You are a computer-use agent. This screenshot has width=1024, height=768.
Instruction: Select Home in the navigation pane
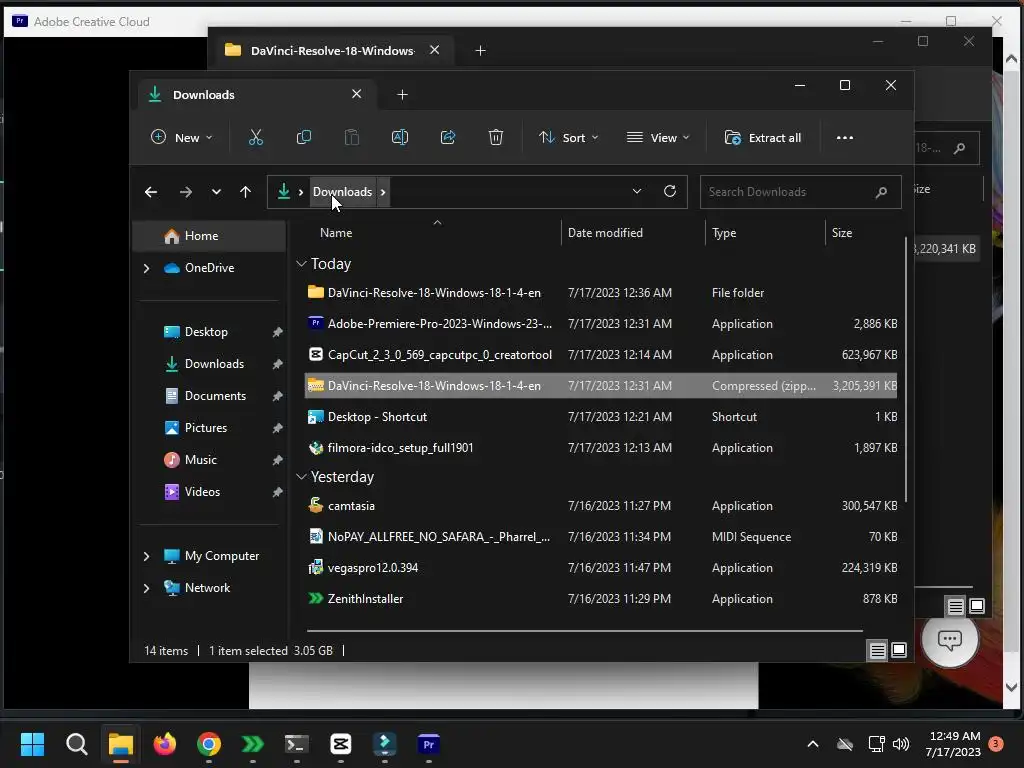pos(210,236)
